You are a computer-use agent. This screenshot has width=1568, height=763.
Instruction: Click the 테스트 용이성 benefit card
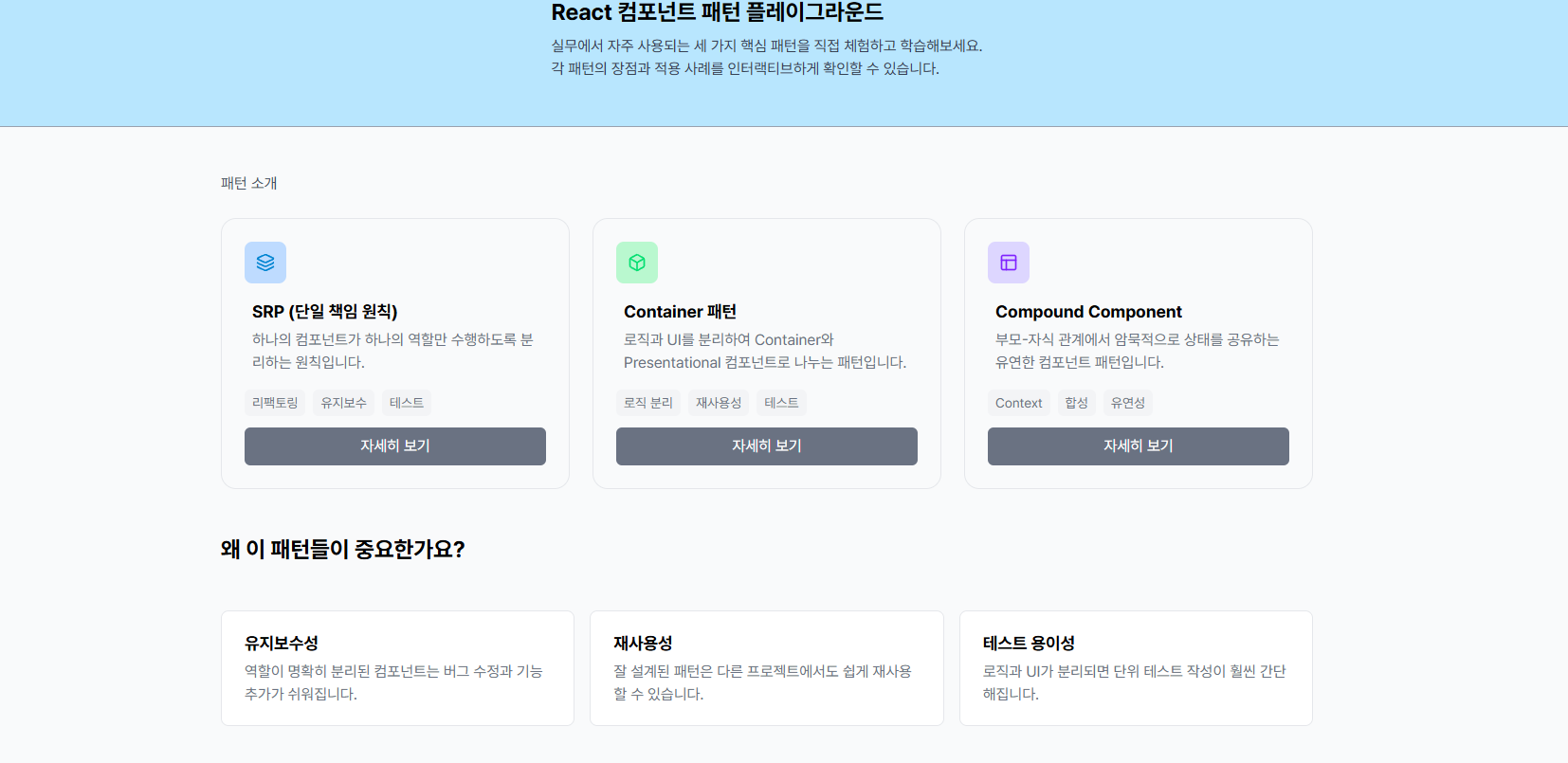1136,668
